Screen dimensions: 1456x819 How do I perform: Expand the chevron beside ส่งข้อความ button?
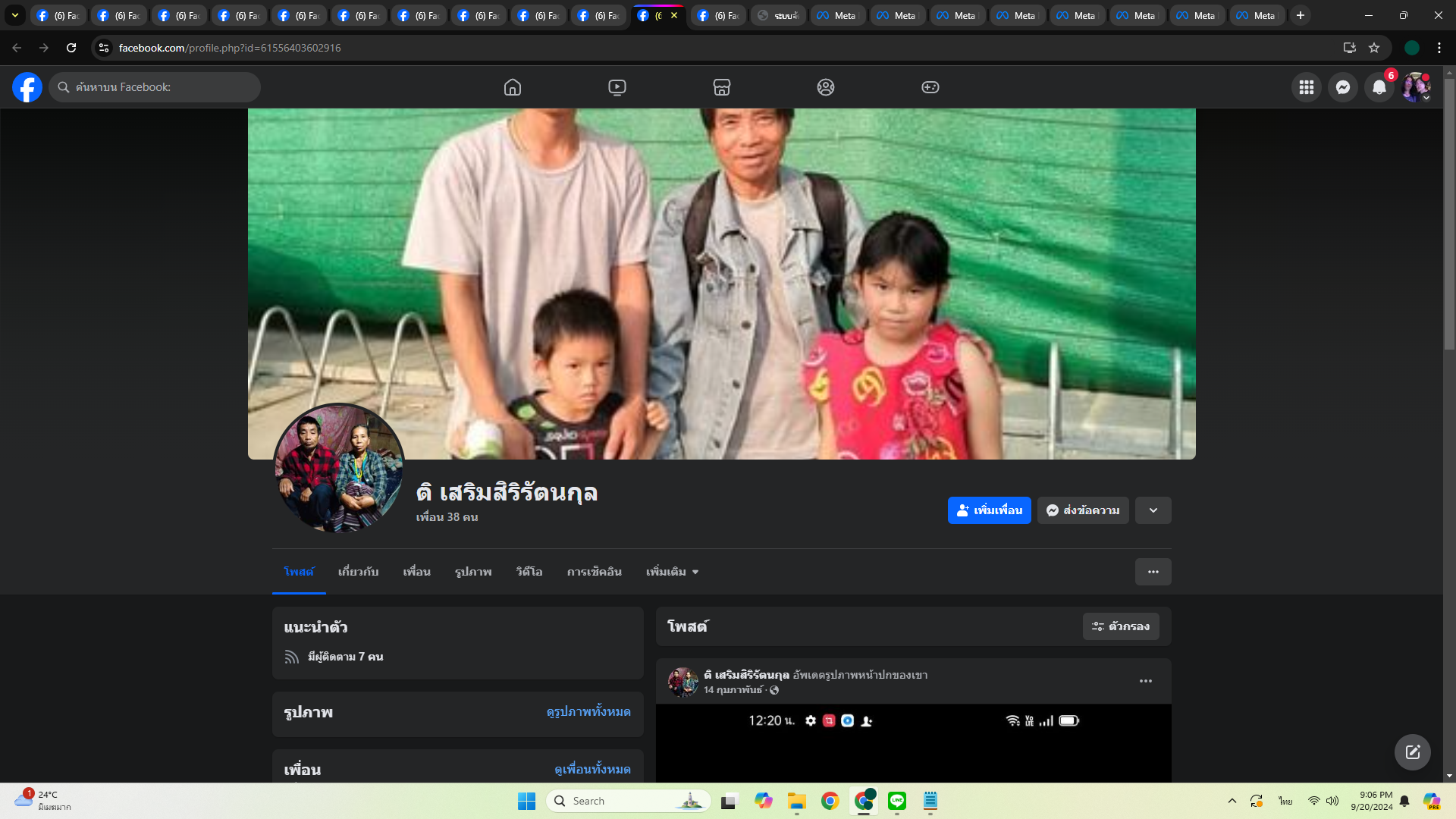pos(1153,510)
